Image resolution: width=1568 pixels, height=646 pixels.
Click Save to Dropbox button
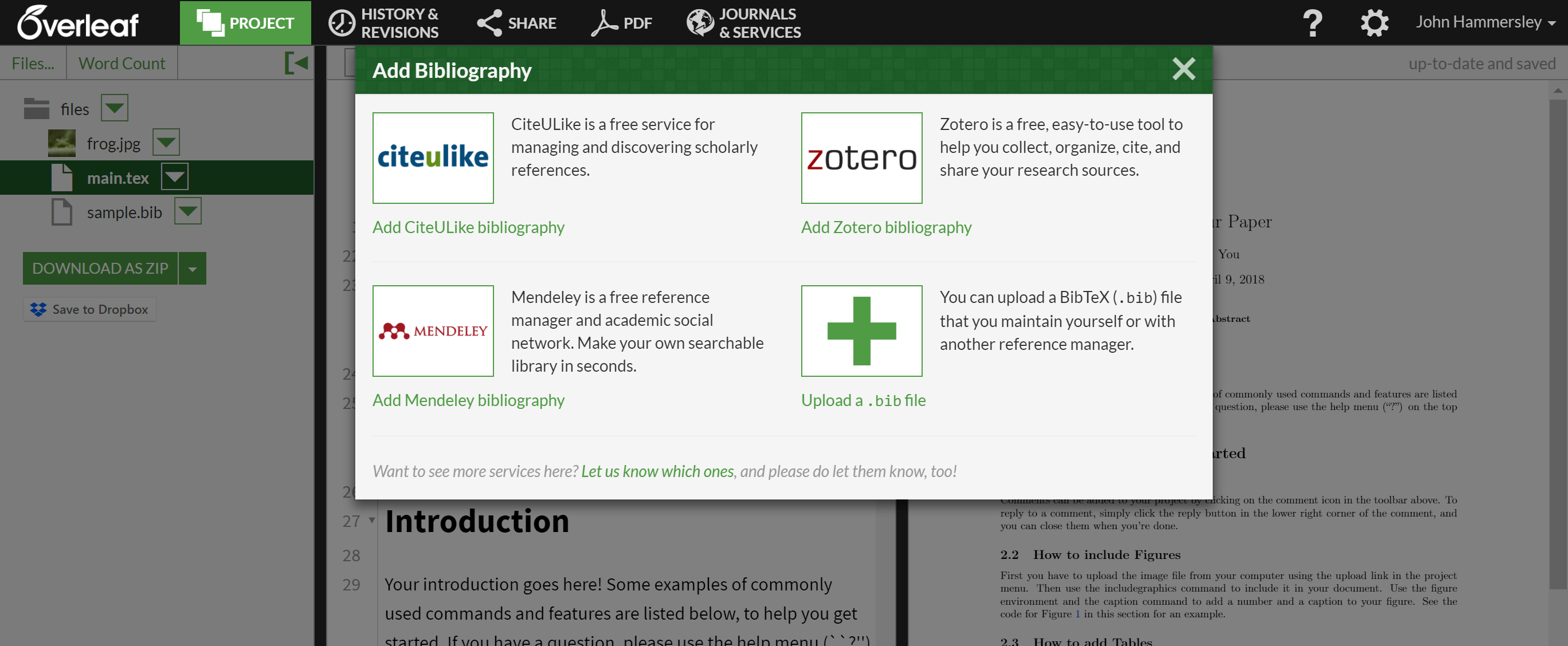90,309
